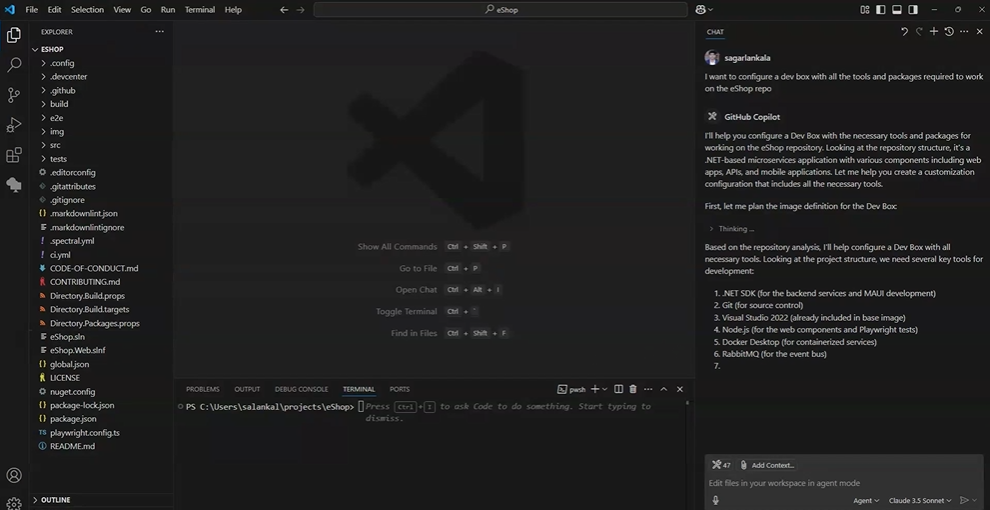The height and width of the screenshot is (510, 990).
Task: Toggle the bottom panel layout button
Action: pos(897,10)
